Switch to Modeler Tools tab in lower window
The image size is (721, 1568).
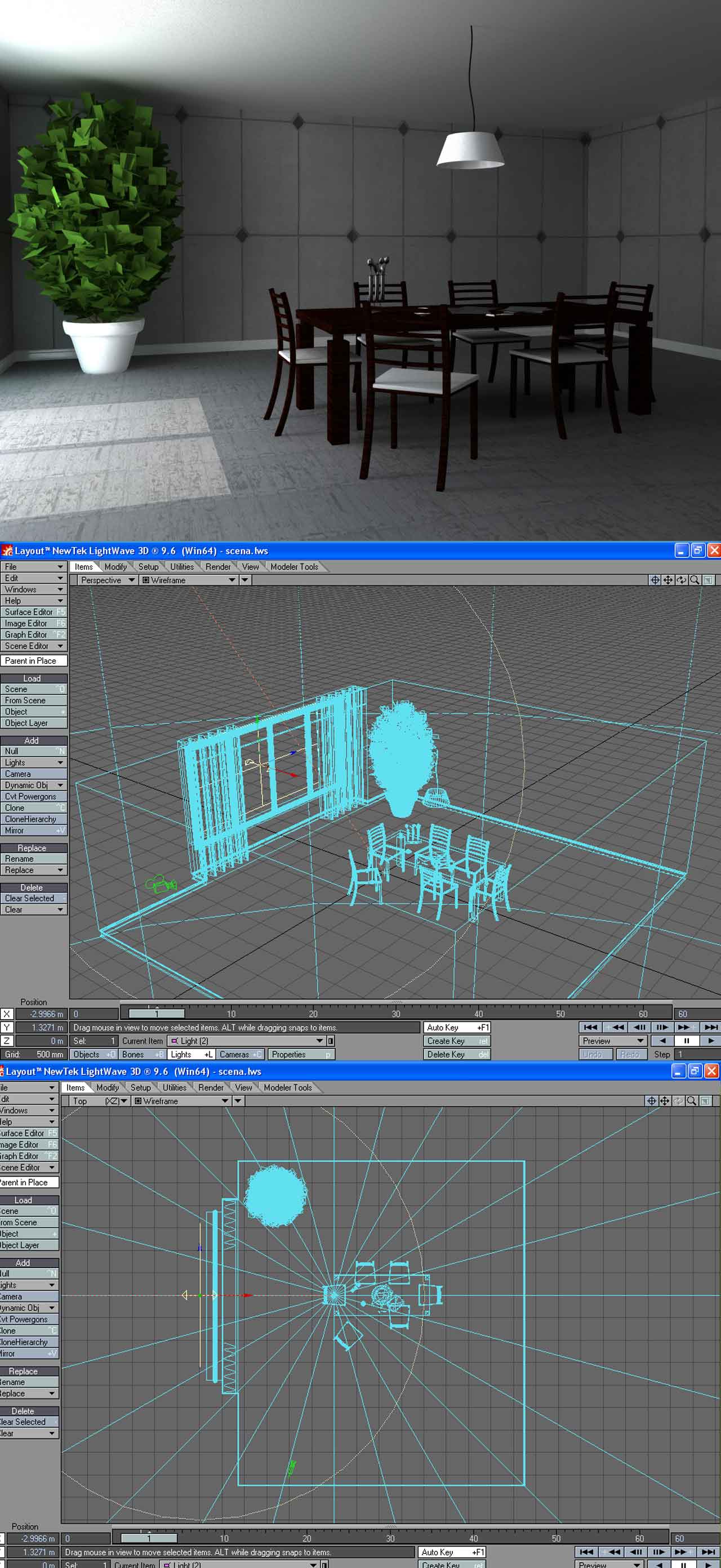[x=287, y=1087]
